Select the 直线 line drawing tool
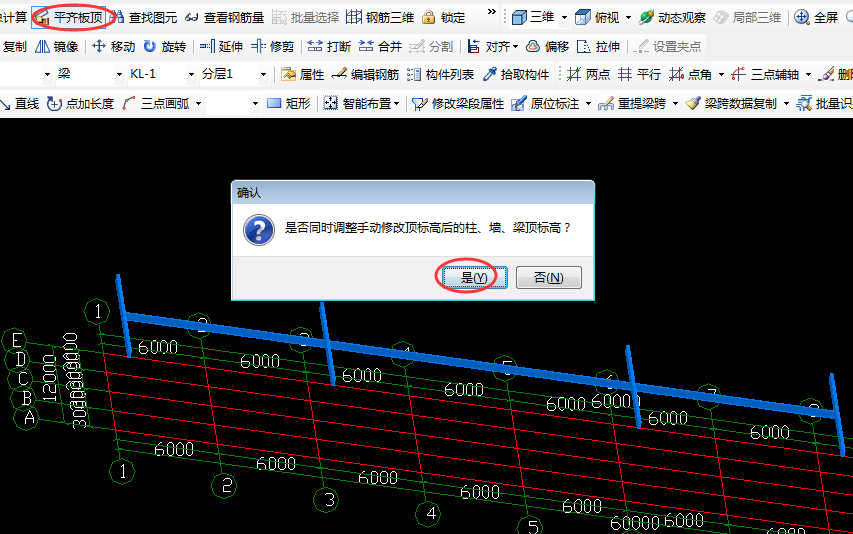This screenshot has width=853, height=534. [20, 103]
